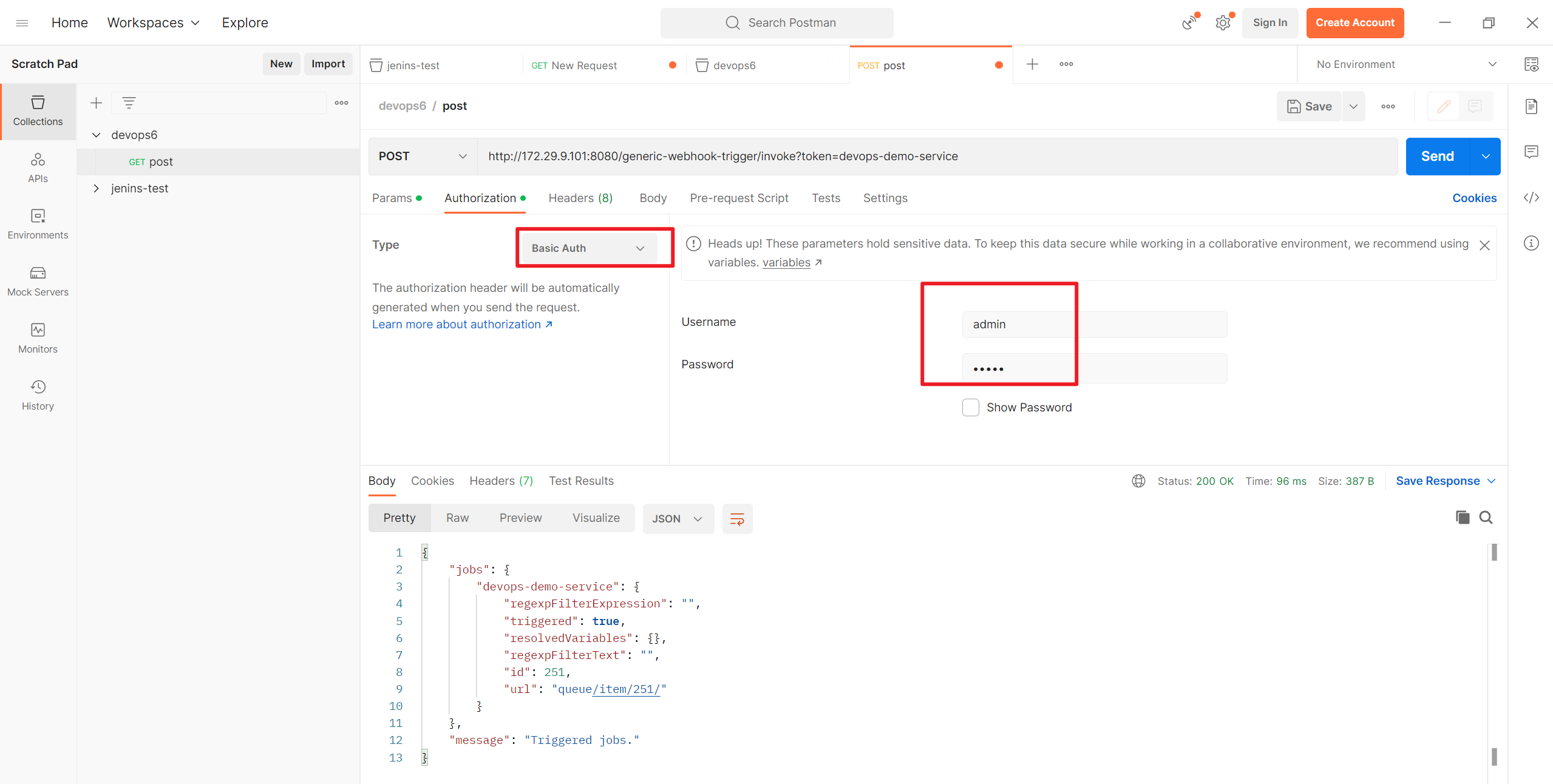Click the Import button
The image size is (1553, 784).
[x=328, y=64]
